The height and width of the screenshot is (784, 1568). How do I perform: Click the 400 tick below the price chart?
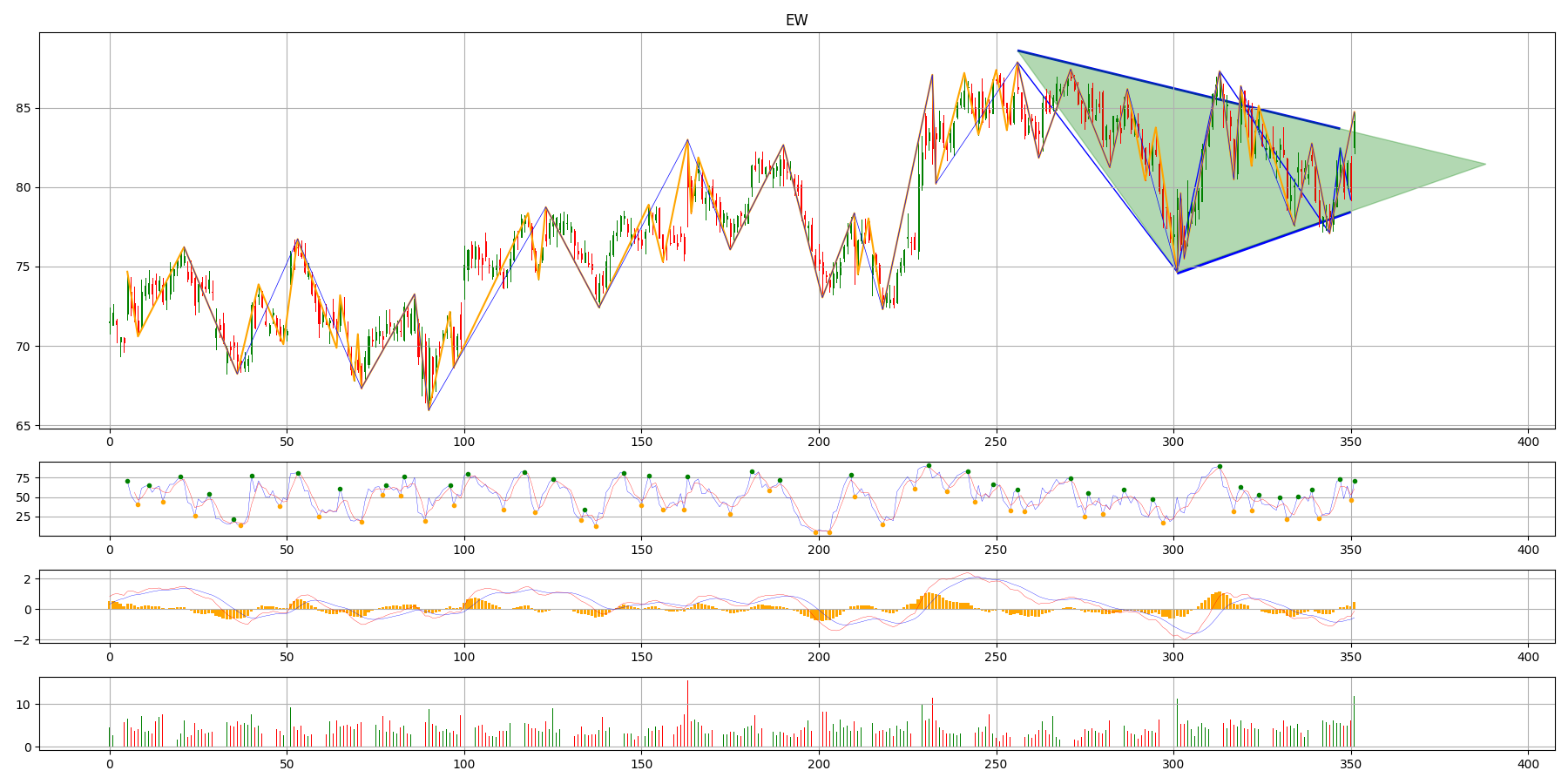tap(1528, 443)
